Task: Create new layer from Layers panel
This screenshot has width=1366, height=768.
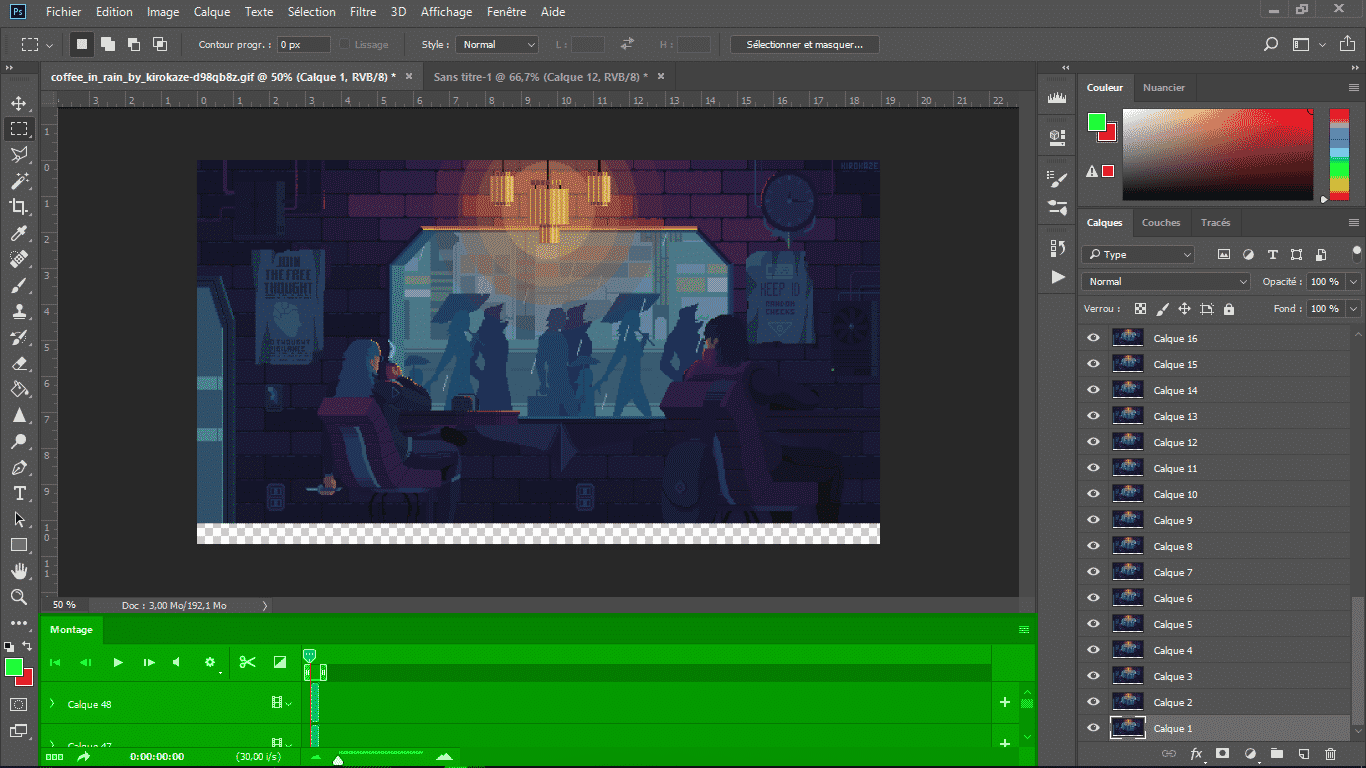Action: click(1303, 753)
